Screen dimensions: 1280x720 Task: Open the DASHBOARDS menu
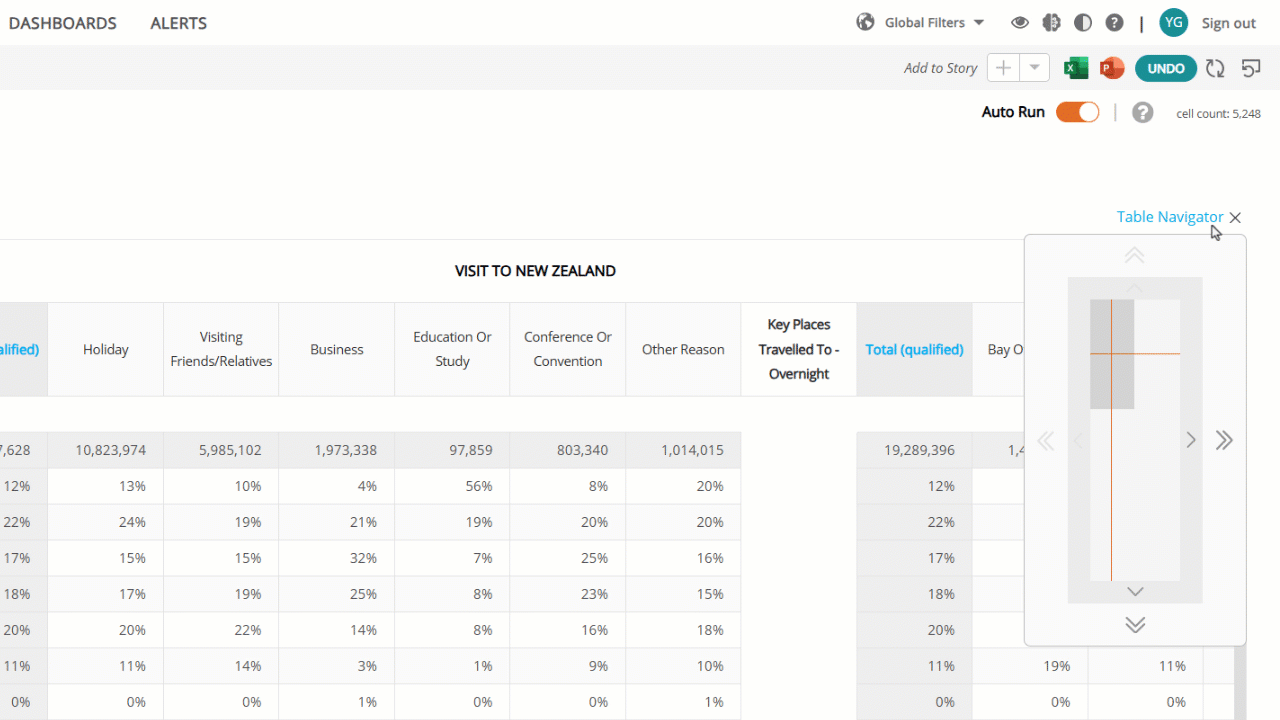click(x=62, y=23)
